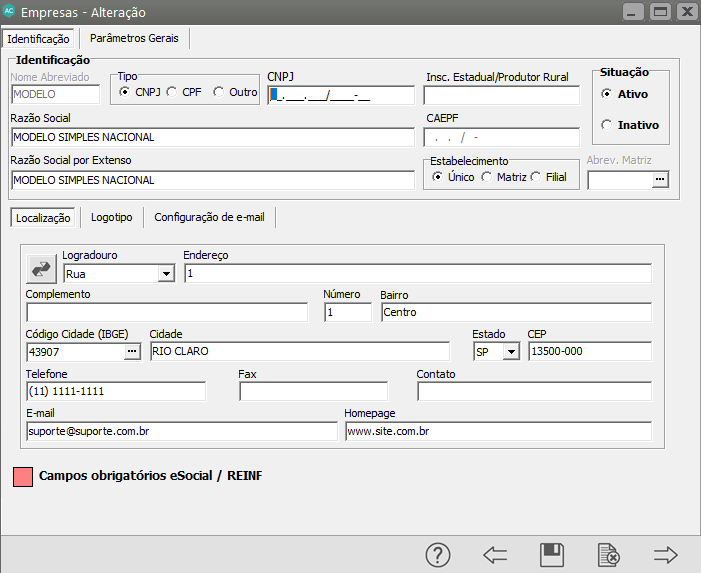Switch to the Parâmetros Gerais tab
This screenshot has height=573, width=701.
[134, 38]
